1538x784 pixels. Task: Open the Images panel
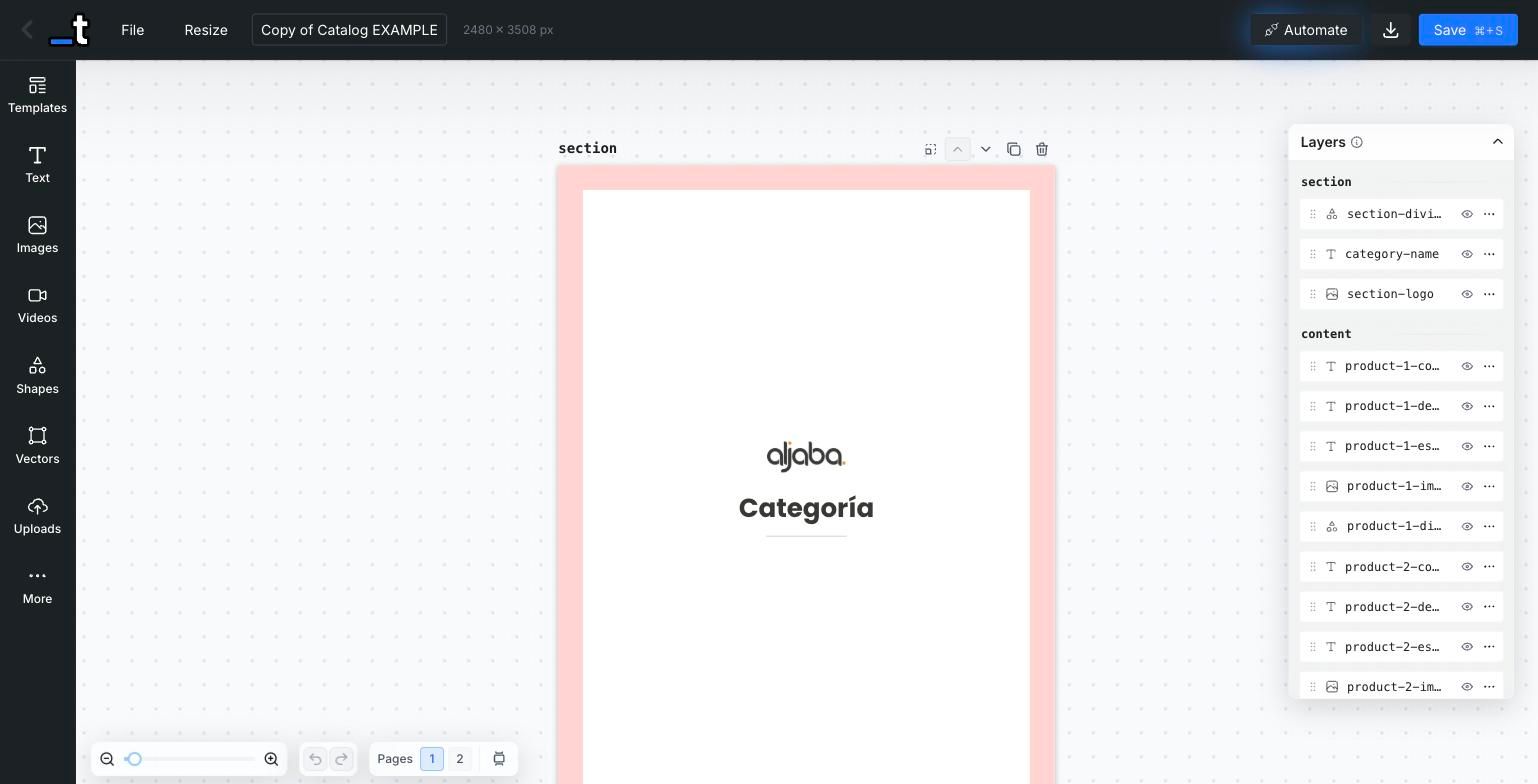(x=37, y=235)
